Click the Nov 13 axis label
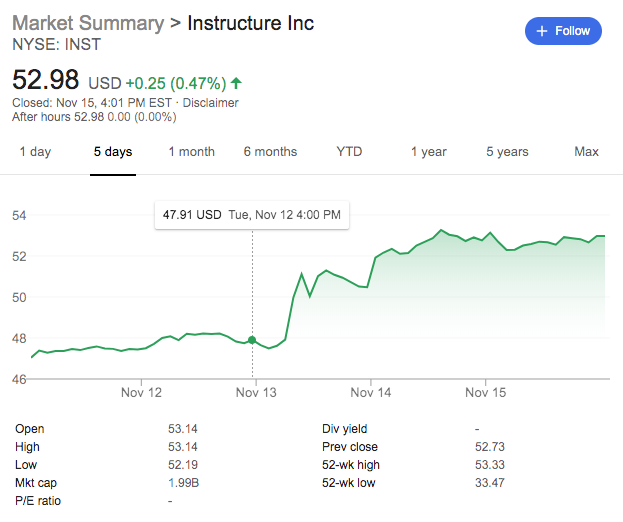Screen dimensions: 623x522 (256, 393)
